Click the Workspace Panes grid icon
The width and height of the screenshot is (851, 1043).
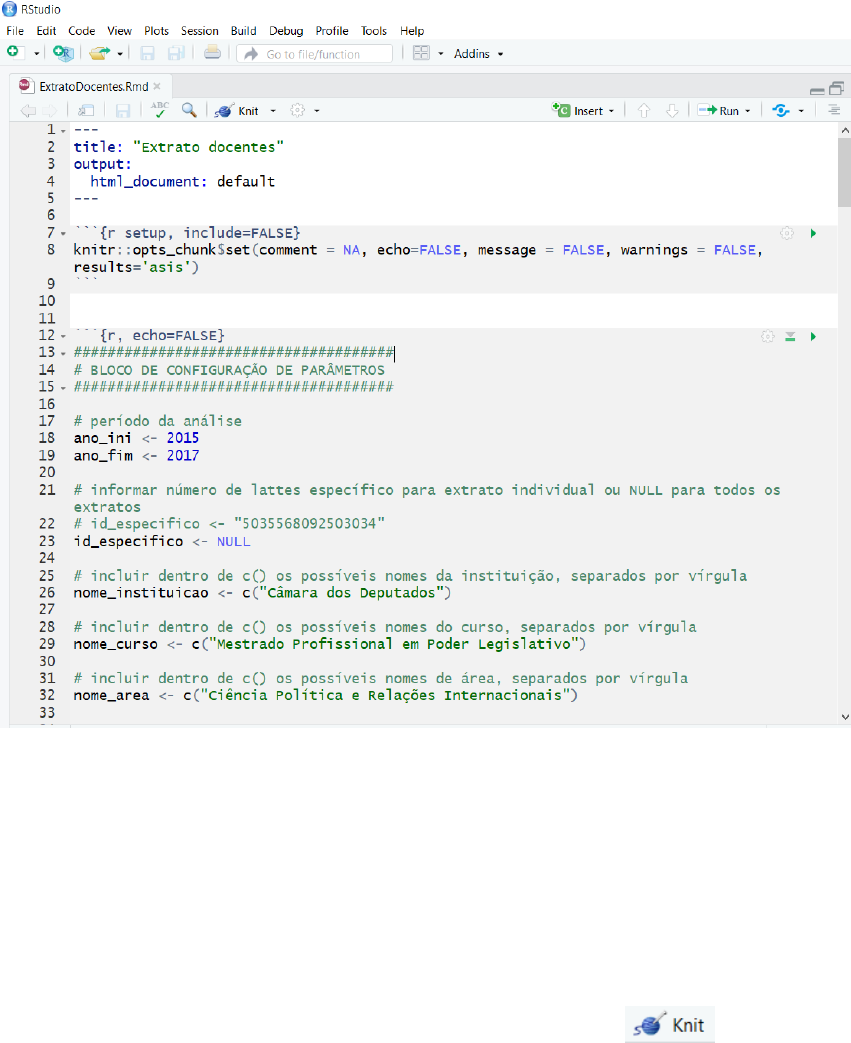pos(421,53)
